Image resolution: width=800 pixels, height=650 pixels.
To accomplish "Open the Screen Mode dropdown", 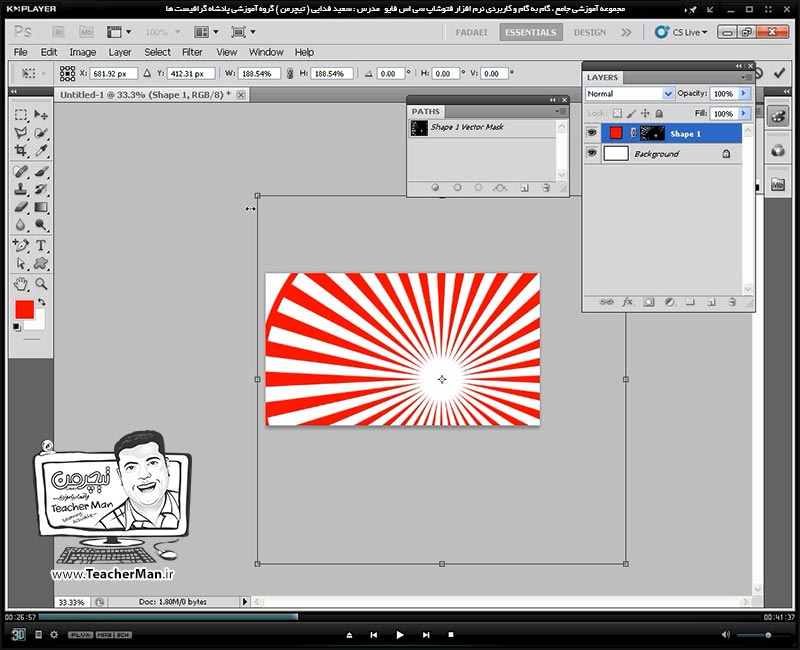I will pos(243,32).
